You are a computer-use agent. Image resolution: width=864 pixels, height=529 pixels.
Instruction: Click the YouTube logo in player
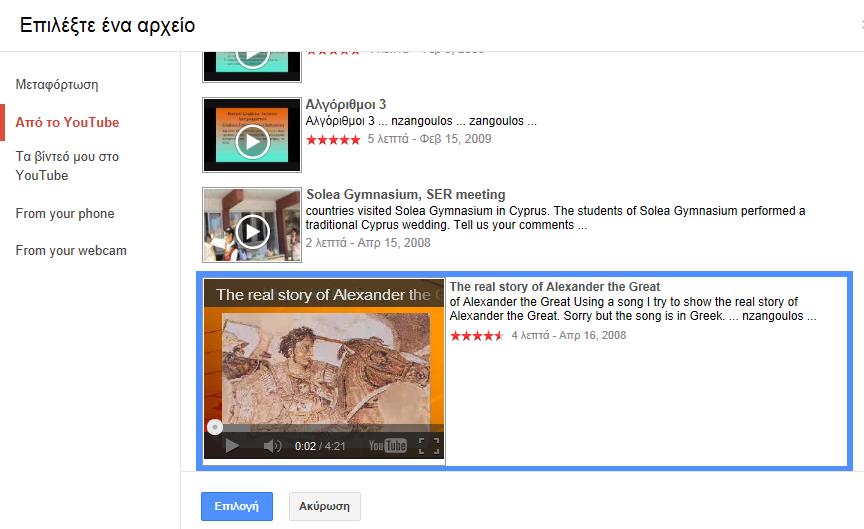387,445
